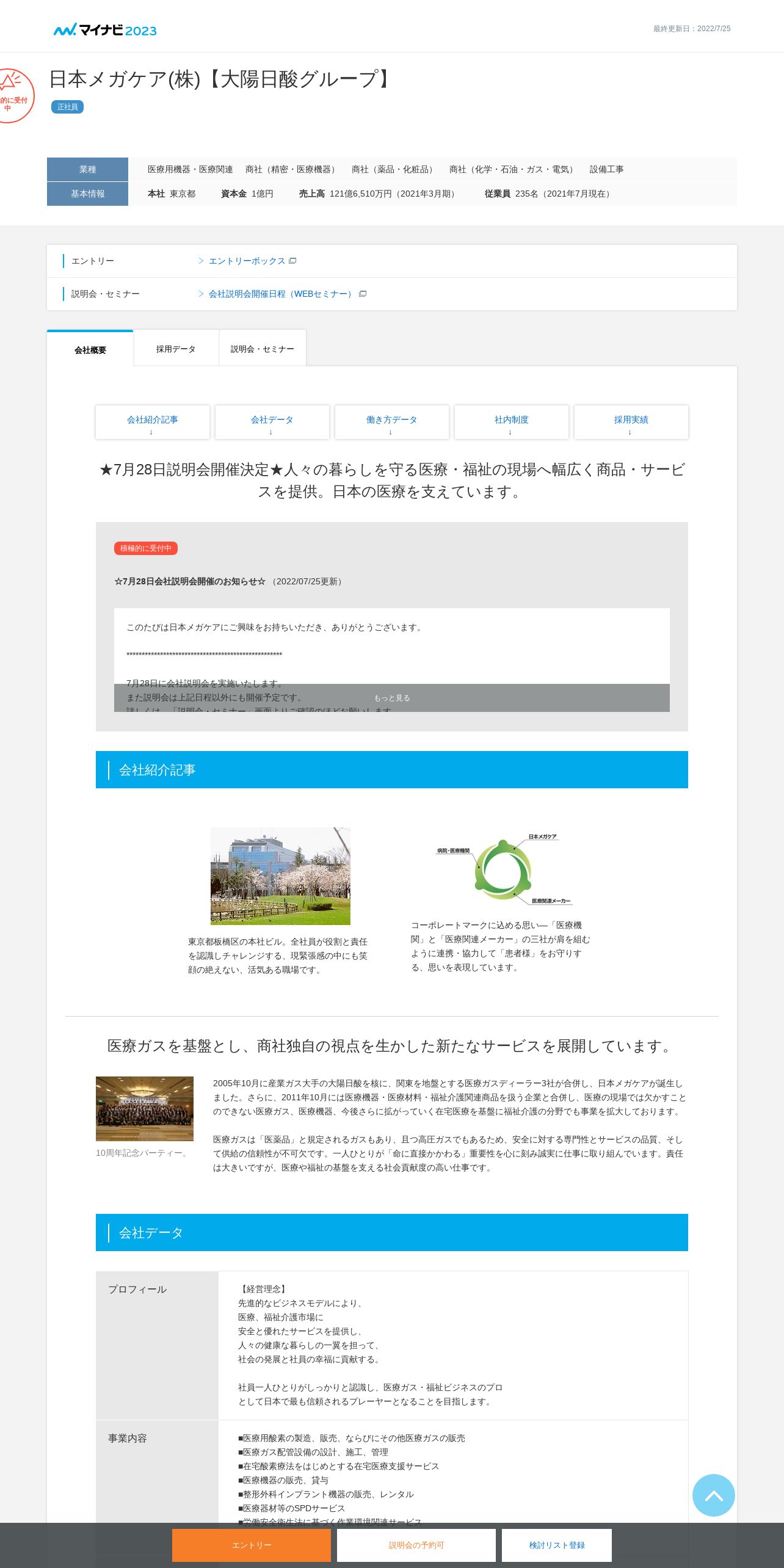Click the 説明会の予約可 button
The height and width of the screenshot is (1568, 784).
point(416,1545)
